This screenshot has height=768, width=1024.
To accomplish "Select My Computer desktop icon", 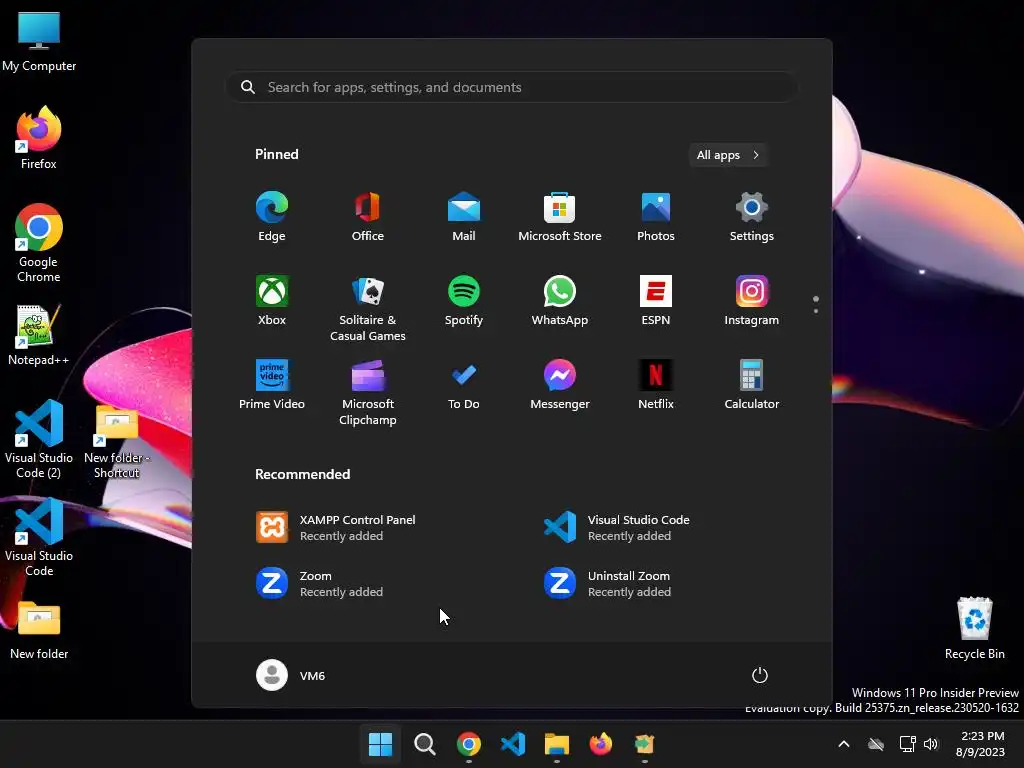I will click(x=39, y=41).
